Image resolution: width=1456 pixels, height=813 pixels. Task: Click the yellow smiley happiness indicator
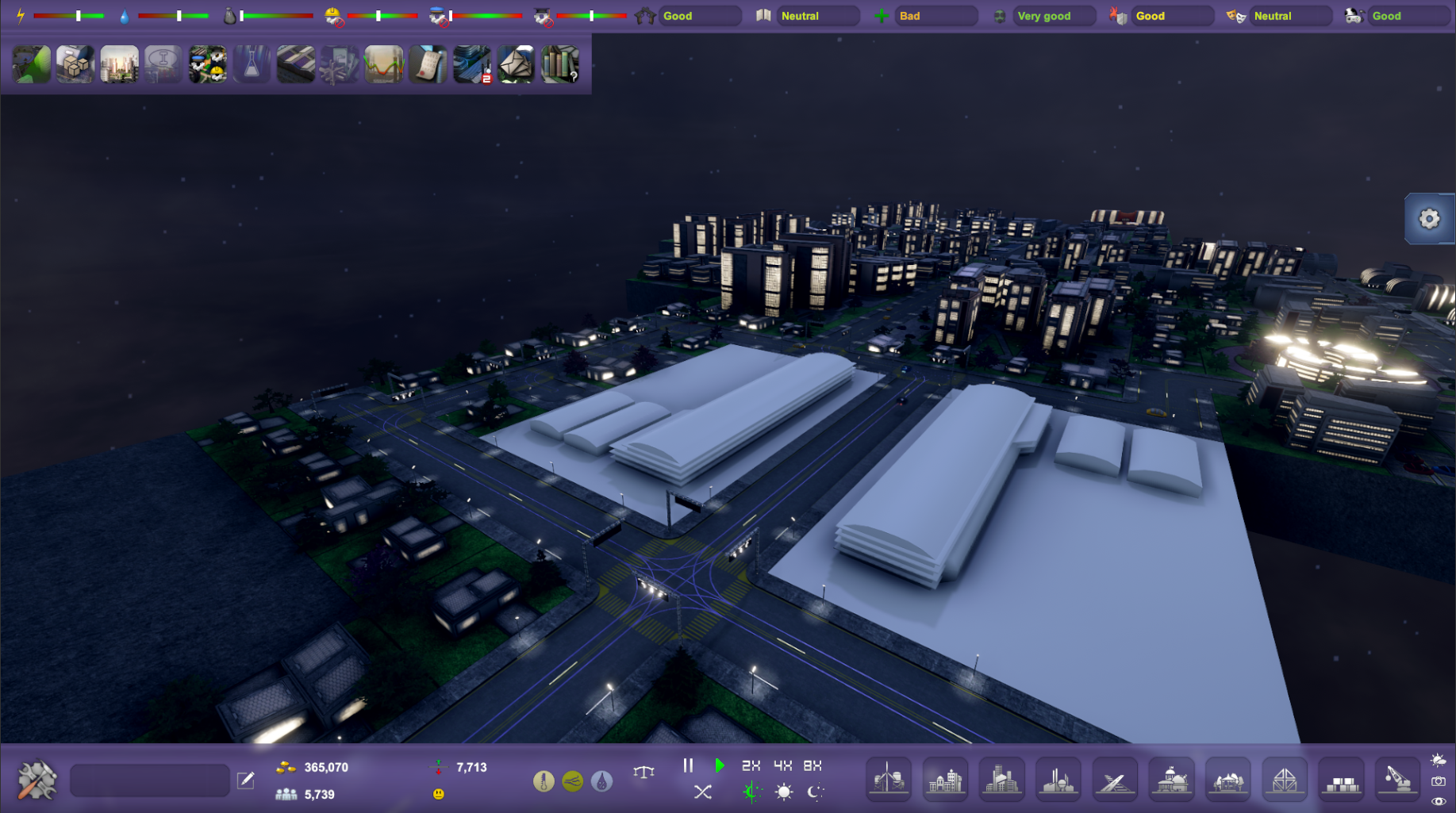(439, 794)
